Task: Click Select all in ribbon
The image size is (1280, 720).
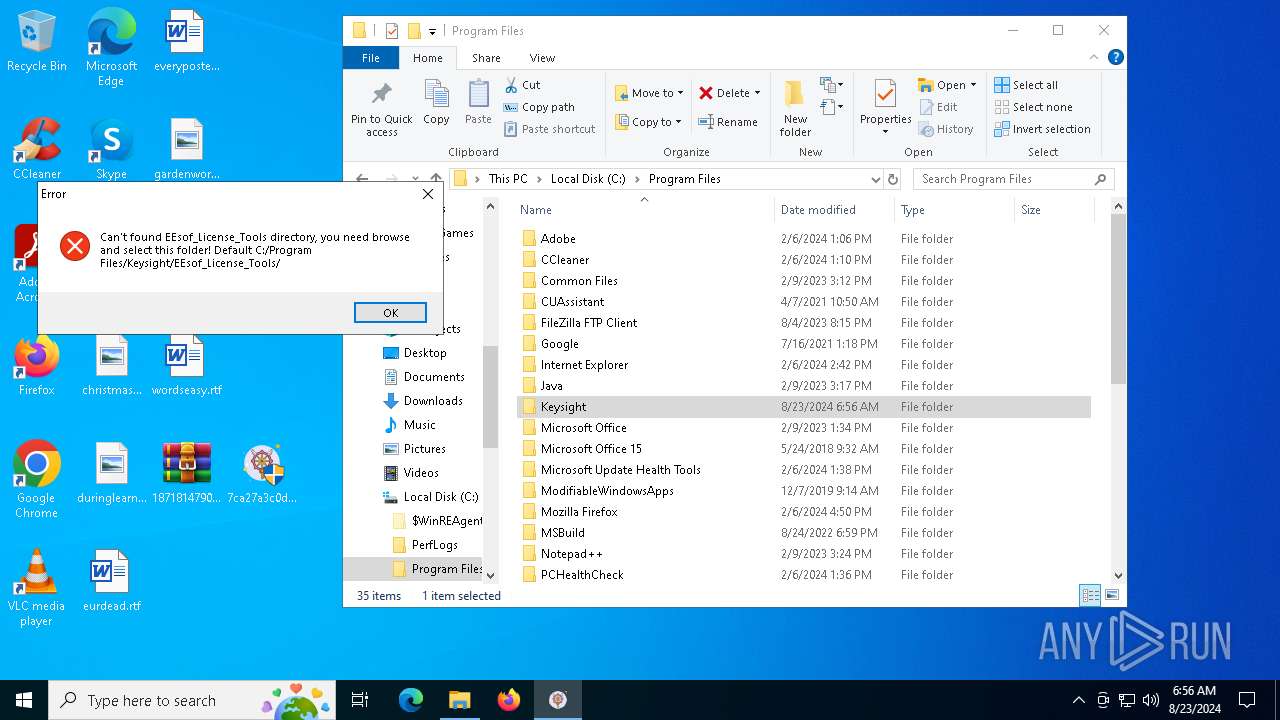Action: pyautogui.click(x=1026, y=85)
